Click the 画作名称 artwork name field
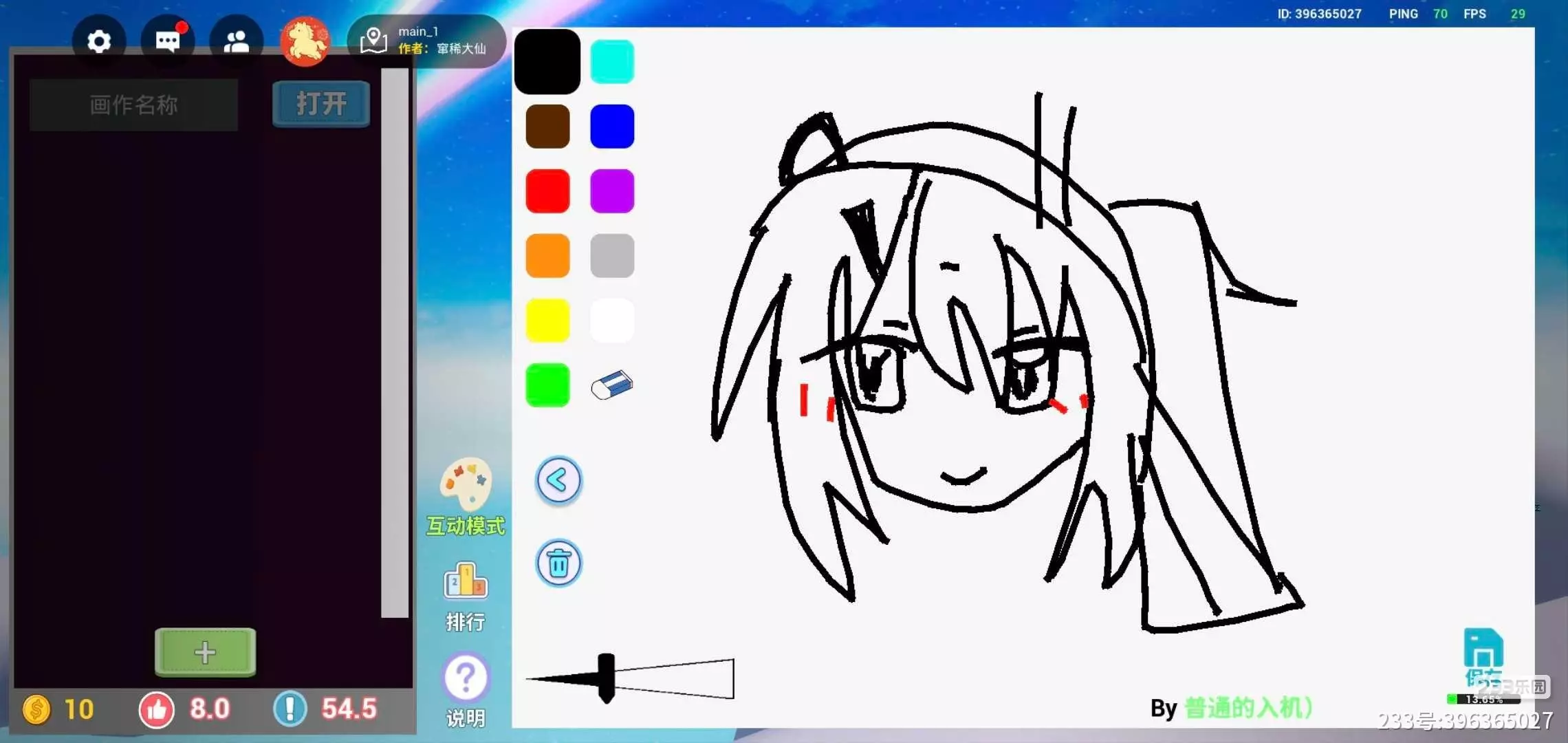 (133, 105)
